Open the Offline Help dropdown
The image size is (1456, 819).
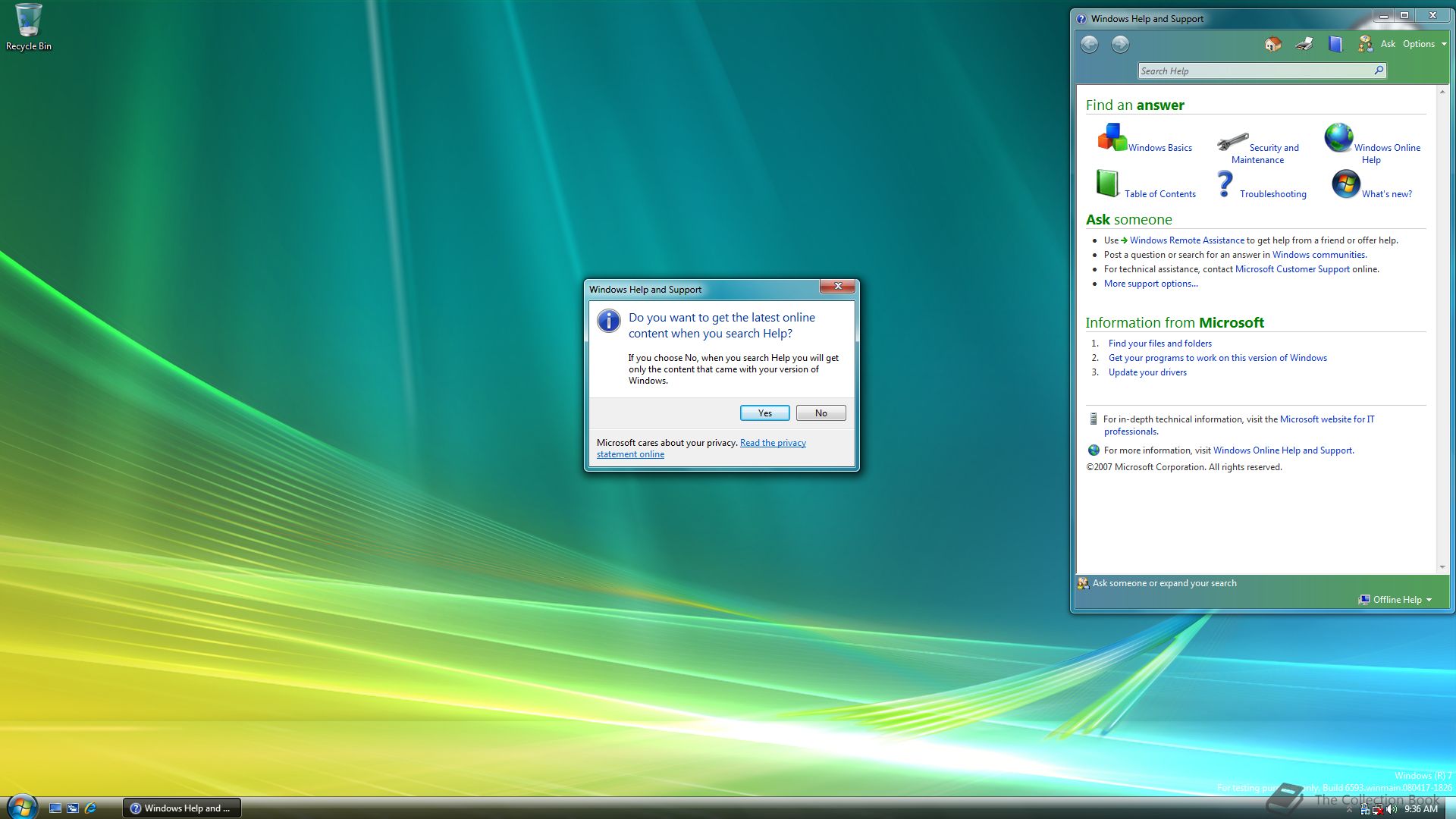click(1395, 600)
